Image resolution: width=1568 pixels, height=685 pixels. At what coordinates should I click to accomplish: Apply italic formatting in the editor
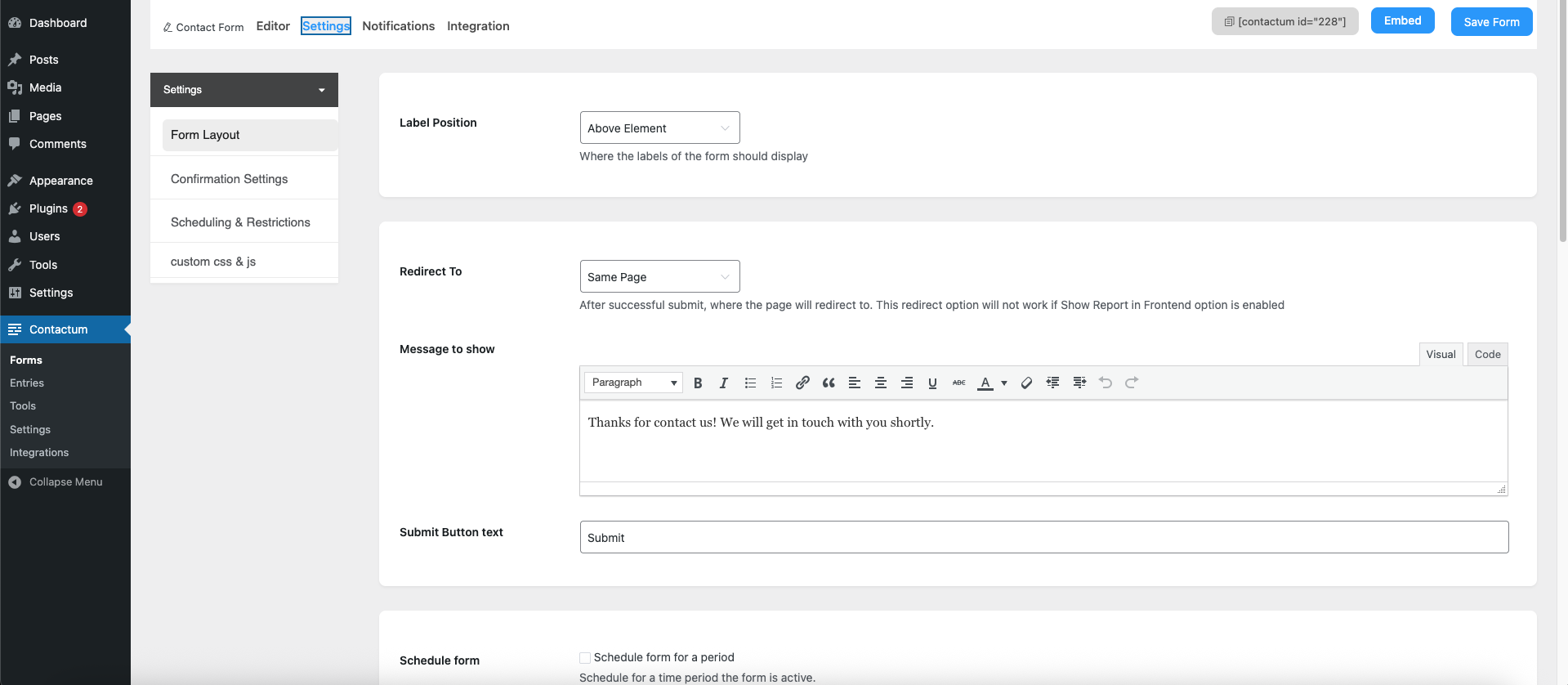pyautogui.click(x=724, y=383)
